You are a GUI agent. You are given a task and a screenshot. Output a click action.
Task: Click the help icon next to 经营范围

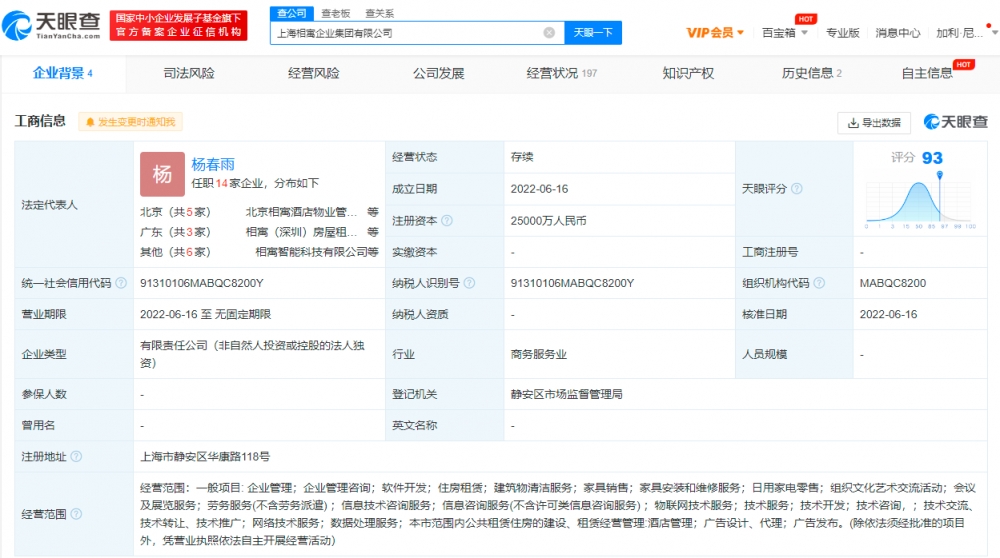pyautogui.click(x=76, y=514)
